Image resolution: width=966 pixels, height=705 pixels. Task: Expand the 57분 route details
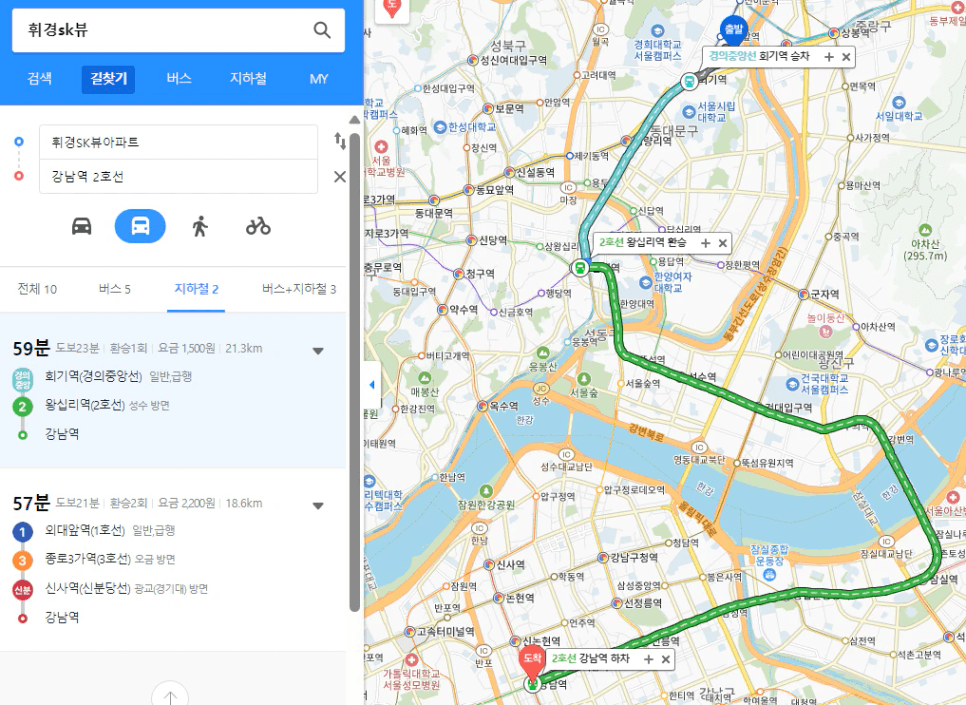point(318,505)
